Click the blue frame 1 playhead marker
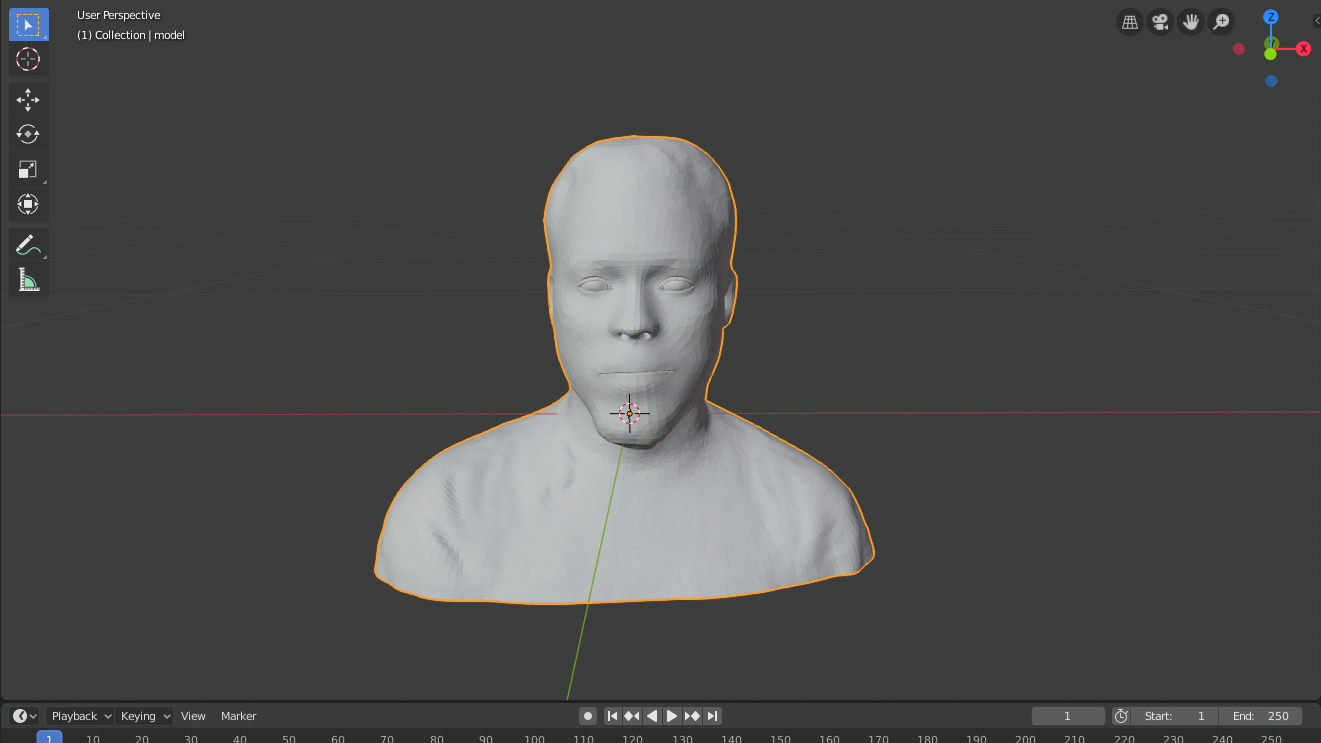Viewport: 1321px width, 743px height. pos(49,738)
